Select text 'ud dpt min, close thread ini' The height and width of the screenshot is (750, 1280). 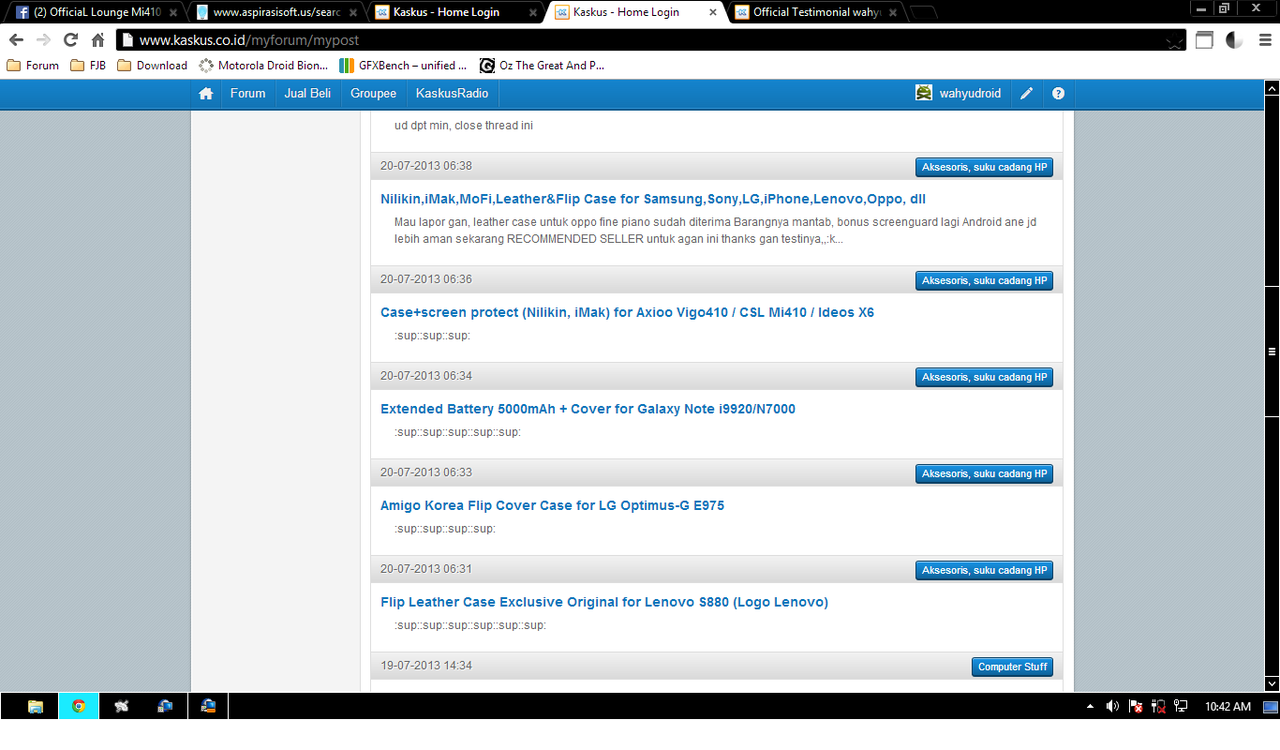pos(464,126)
